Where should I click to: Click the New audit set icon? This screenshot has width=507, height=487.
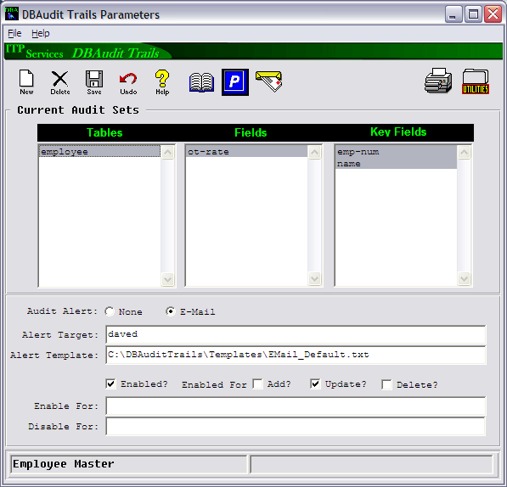click(26, 82)
